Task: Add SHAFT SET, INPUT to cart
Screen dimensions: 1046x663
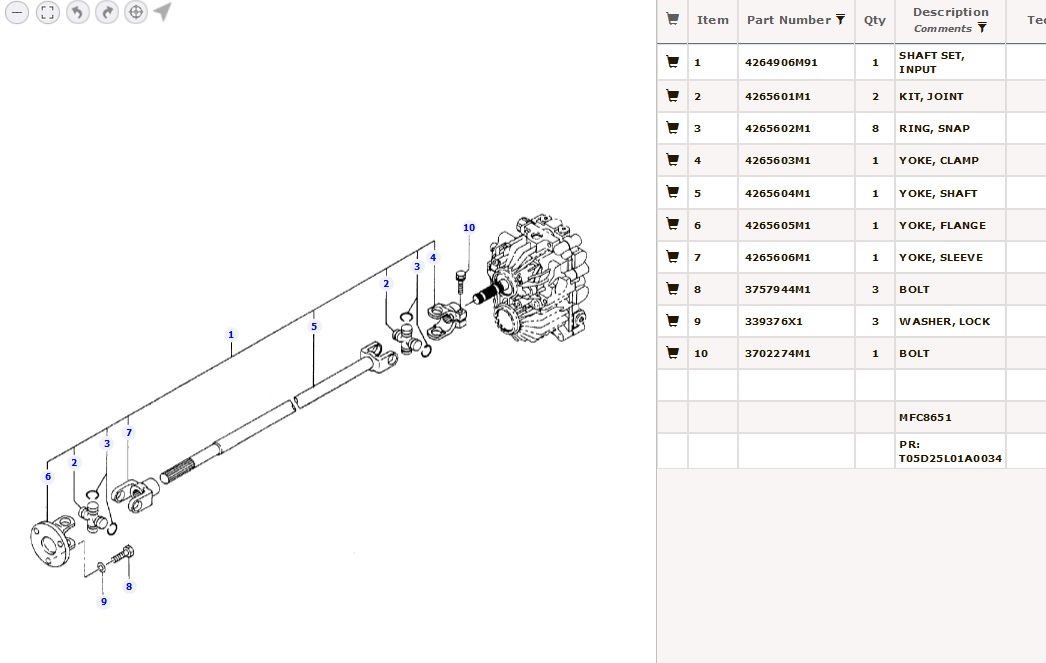Action: [x=672, y=62]
